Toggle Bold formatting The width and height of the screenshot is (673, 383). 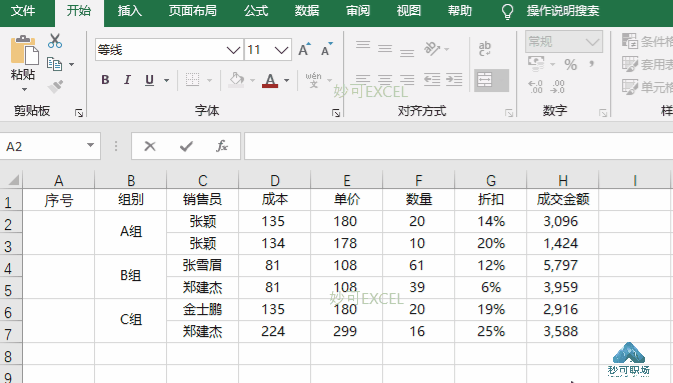click(105, 80)
